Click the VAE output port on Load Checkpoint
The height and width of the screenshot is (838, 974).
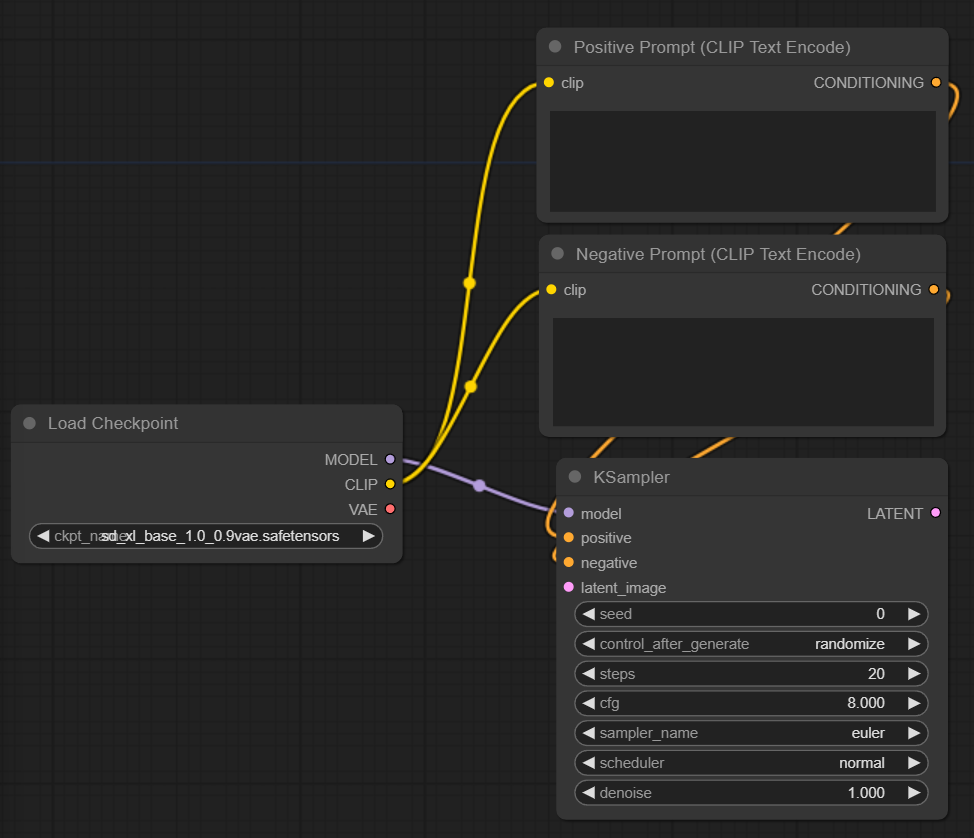pyautogui.click(x=389, y=509)
